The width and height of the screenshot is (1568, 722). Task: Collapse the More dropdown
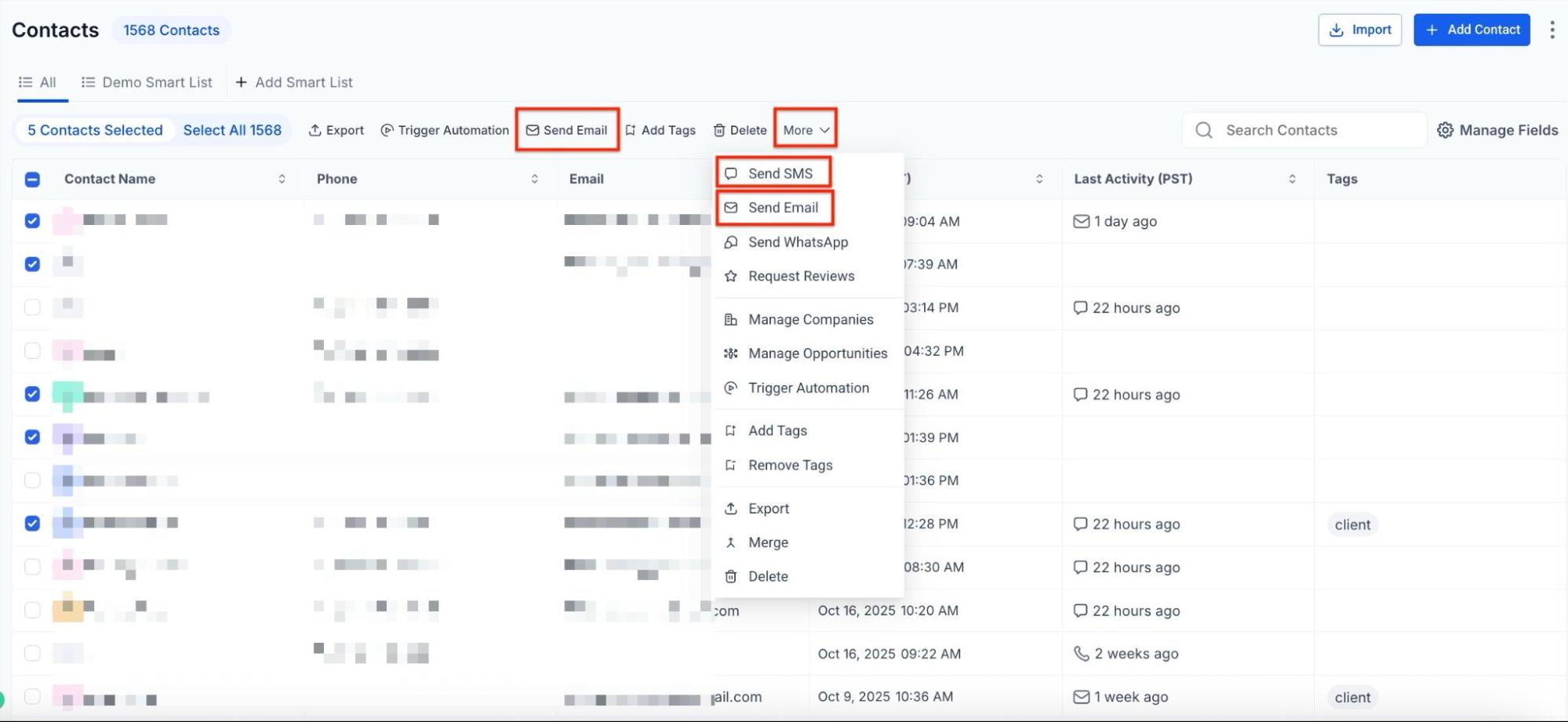(x=806, y=130)
